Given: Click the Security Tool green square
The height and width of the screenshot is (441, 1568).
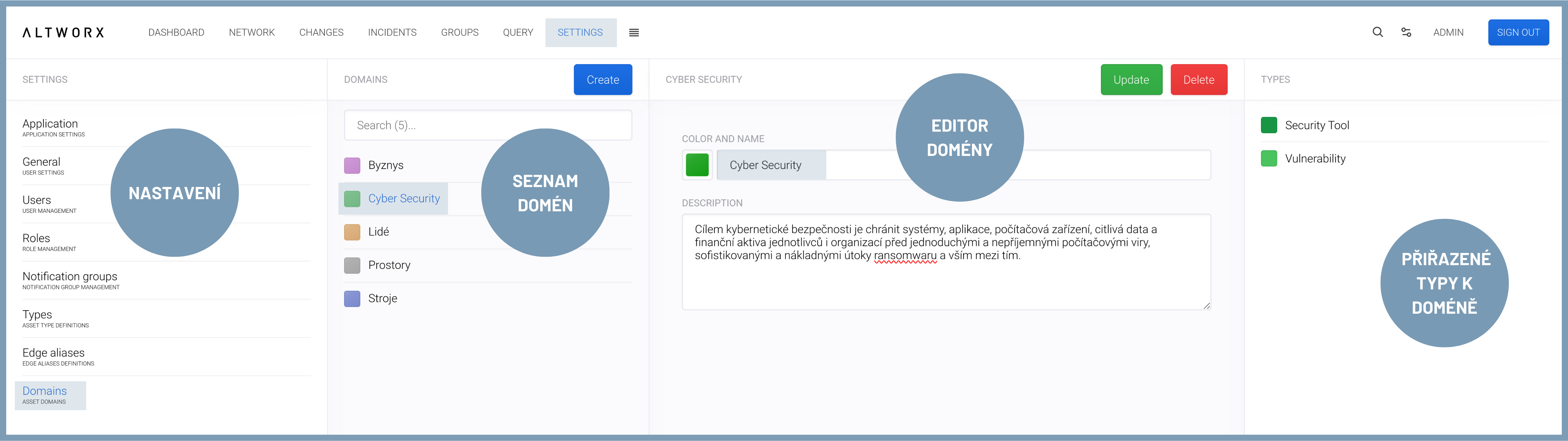Looking at the screenshot, I should click(1268, 125).
